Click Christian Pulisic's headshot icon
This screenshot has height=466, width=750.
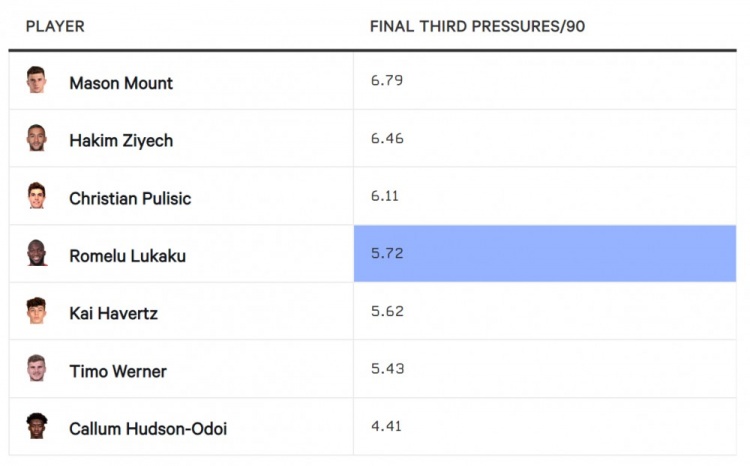[x=36, y=195]
